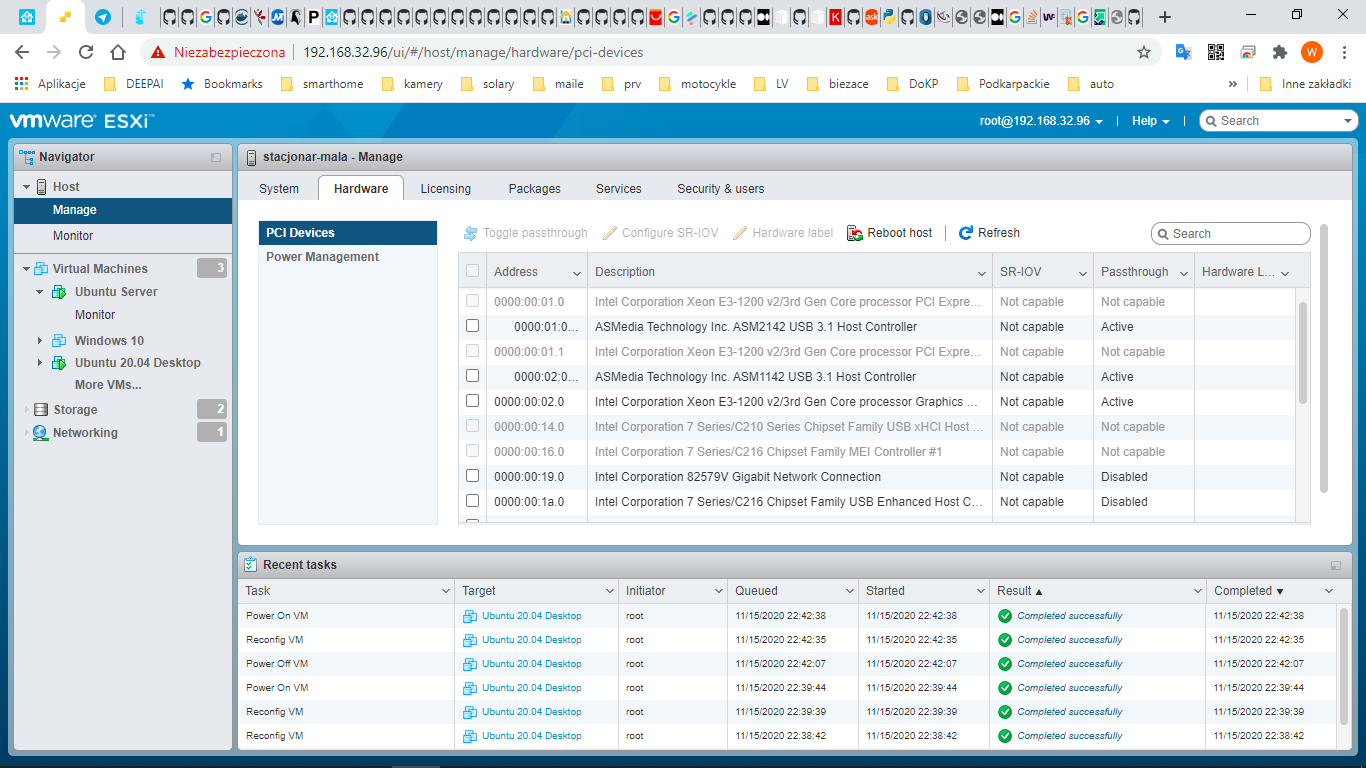This screenshot has width=1366, height=768.
Task: Click the not secure warning icon
Action: 158,52
